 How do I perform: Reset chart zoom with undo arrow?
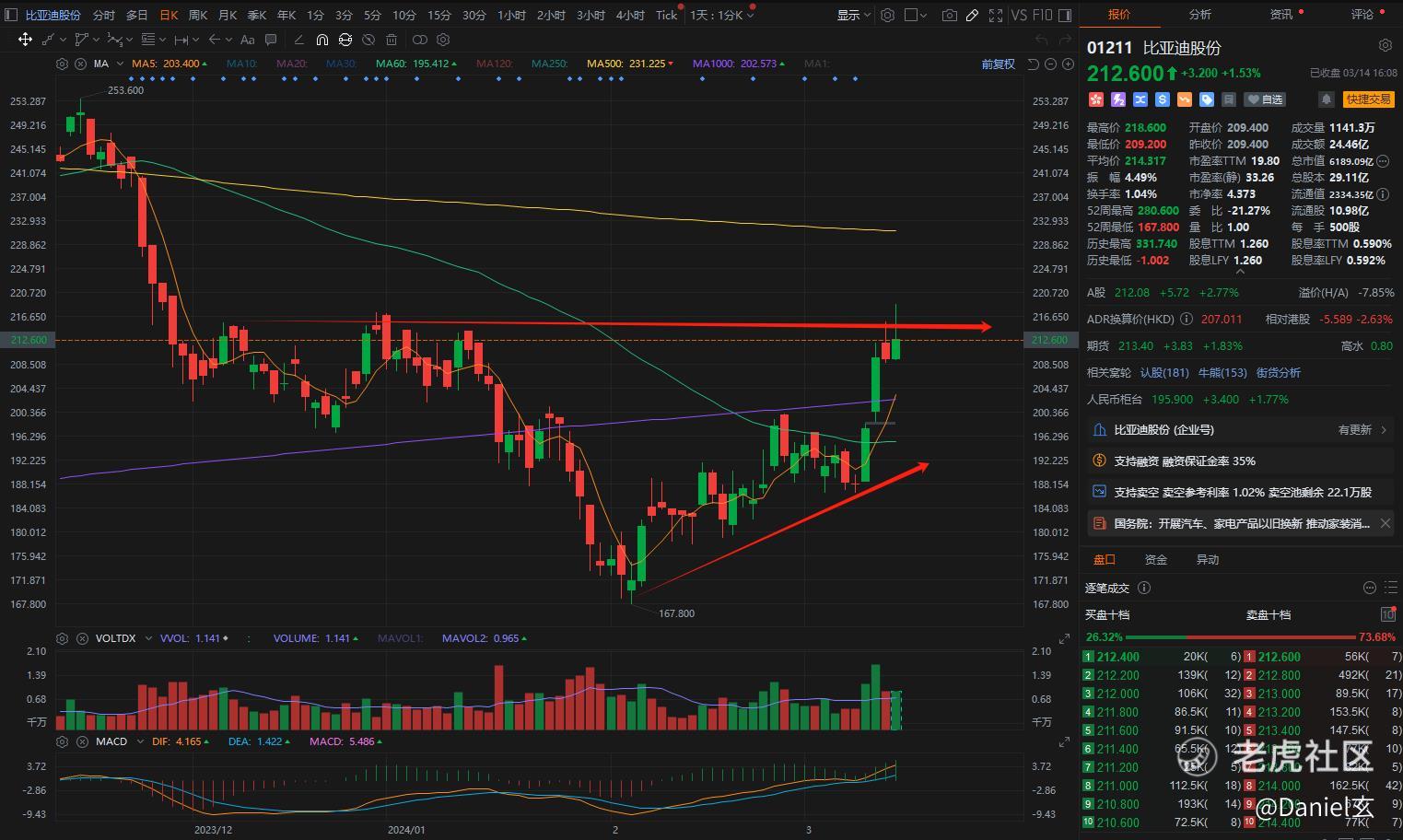coord(1033,64)
